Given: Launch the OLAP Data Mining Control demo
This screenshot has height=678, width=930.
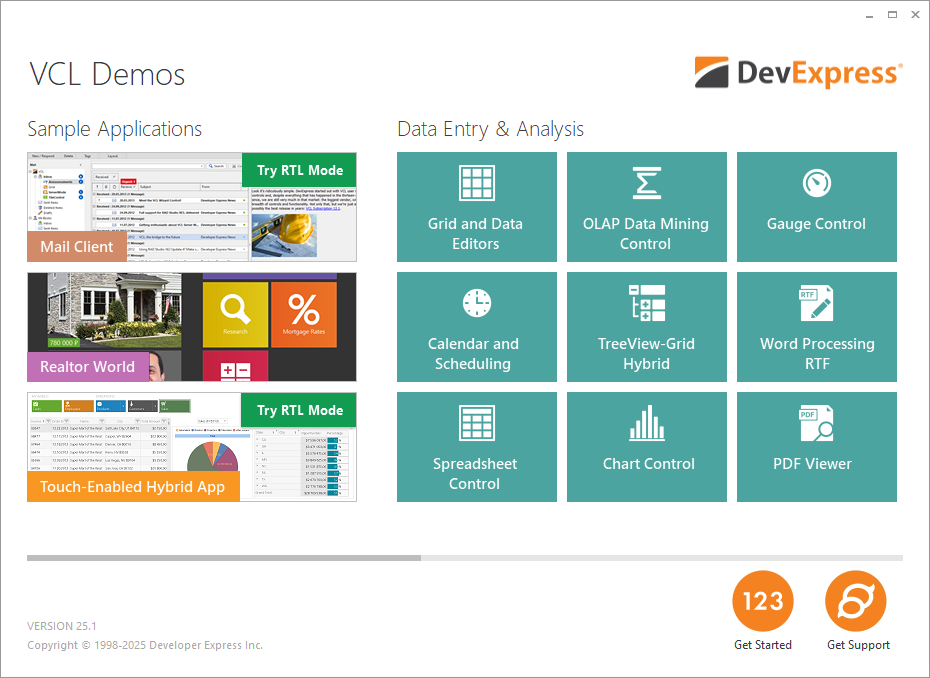Looking at the screenshot, I should pos(646,207).
